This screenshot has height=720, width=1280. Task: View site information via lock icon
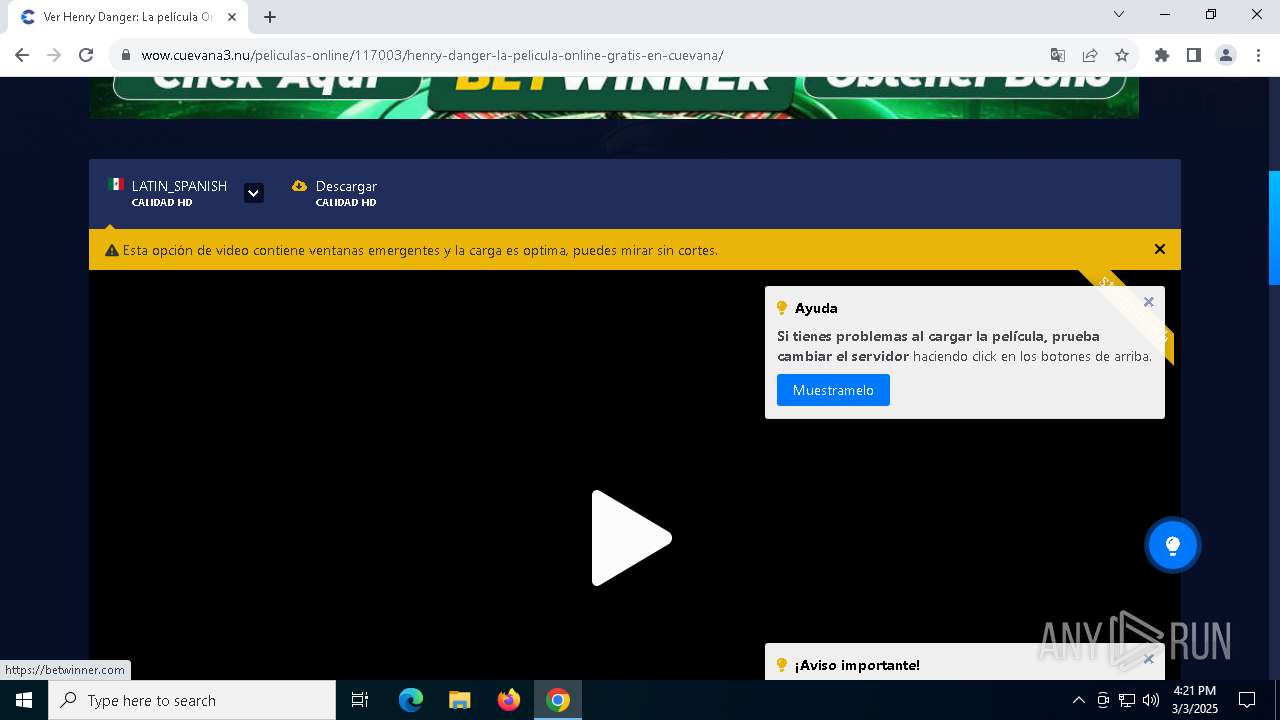tap(125, 55)
